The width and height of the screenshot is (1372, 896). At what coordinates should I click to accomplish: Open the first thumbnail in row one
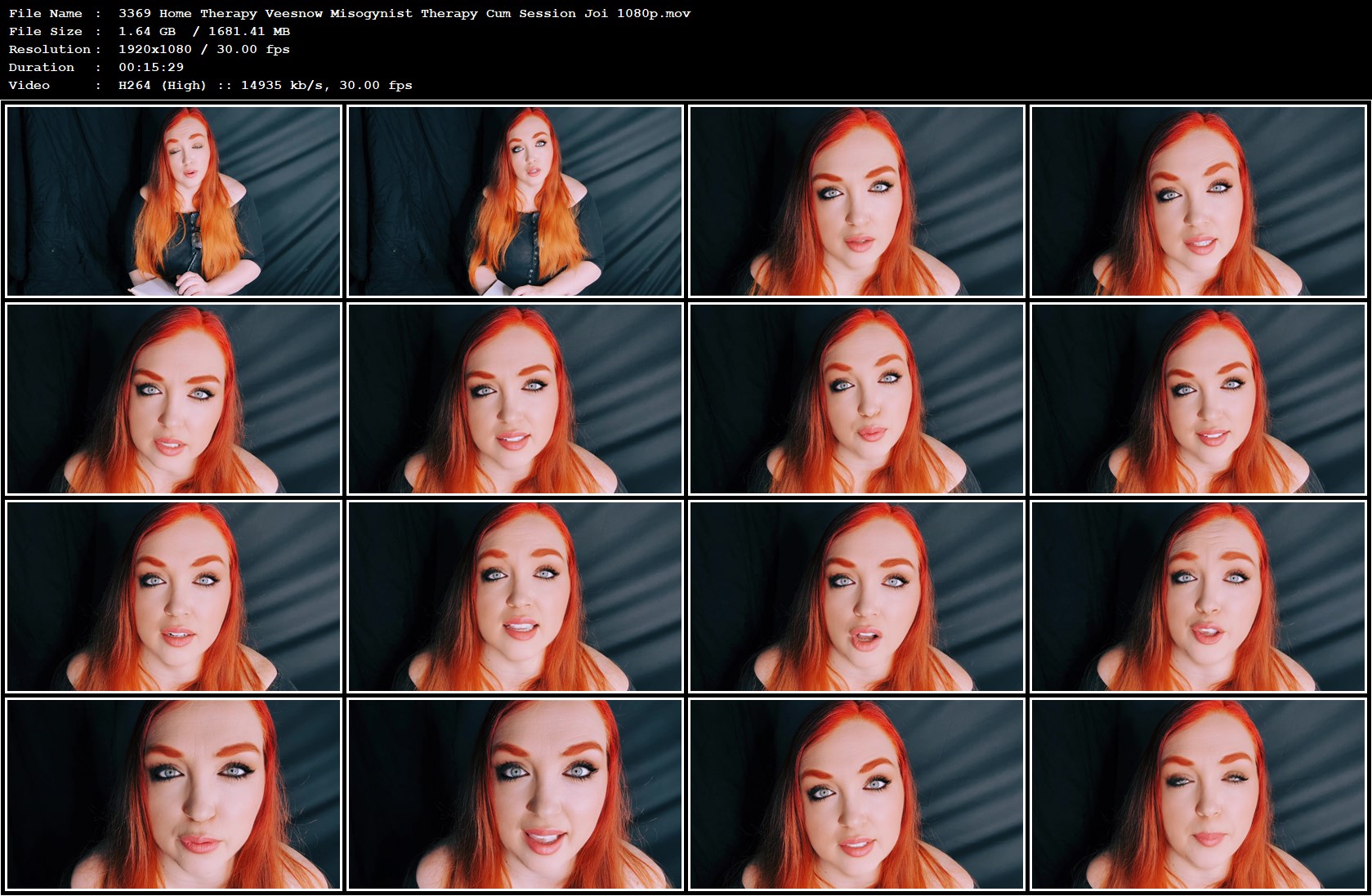click(x=173, y=201)
